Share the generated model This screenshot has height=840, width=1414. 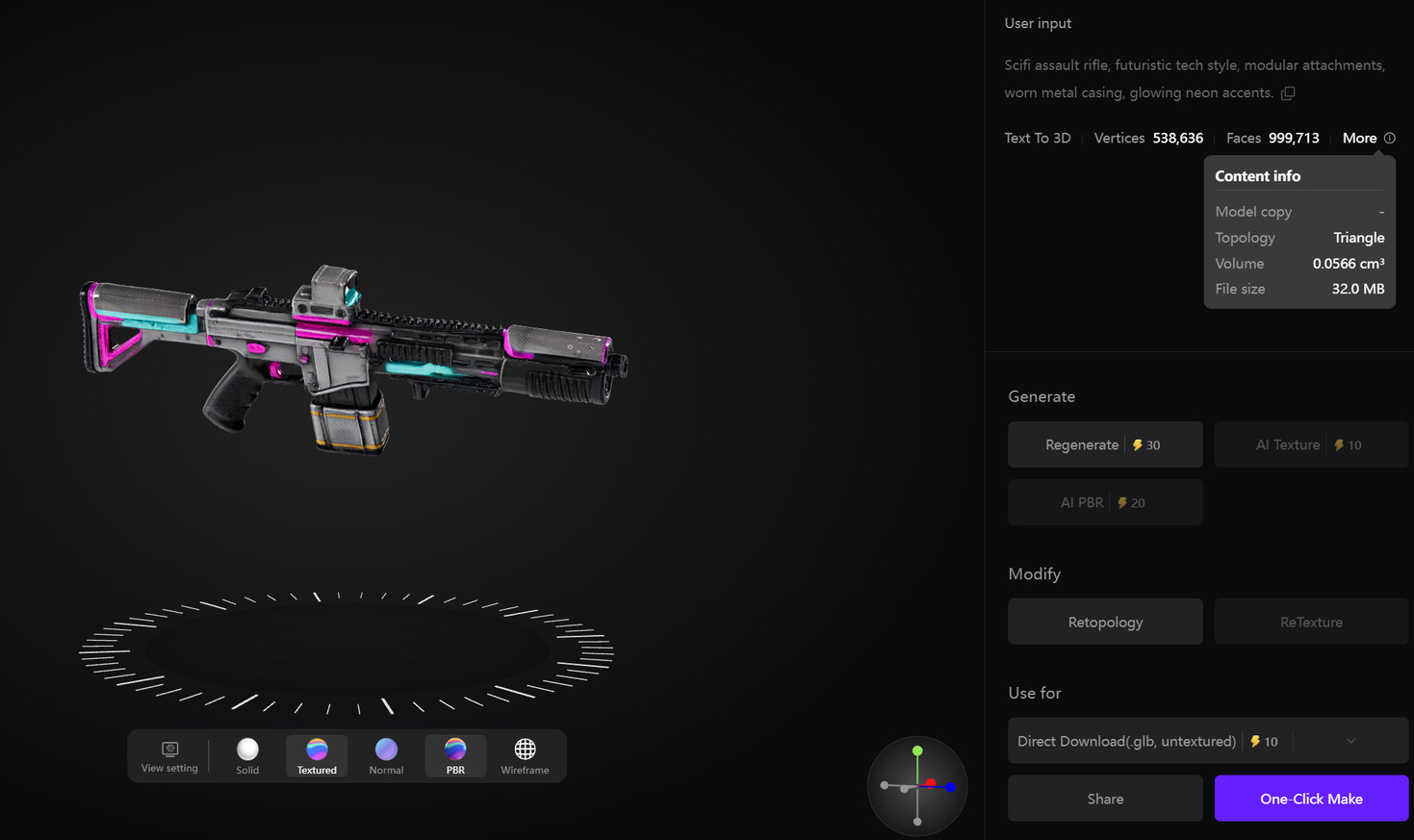coord(1104,798)
